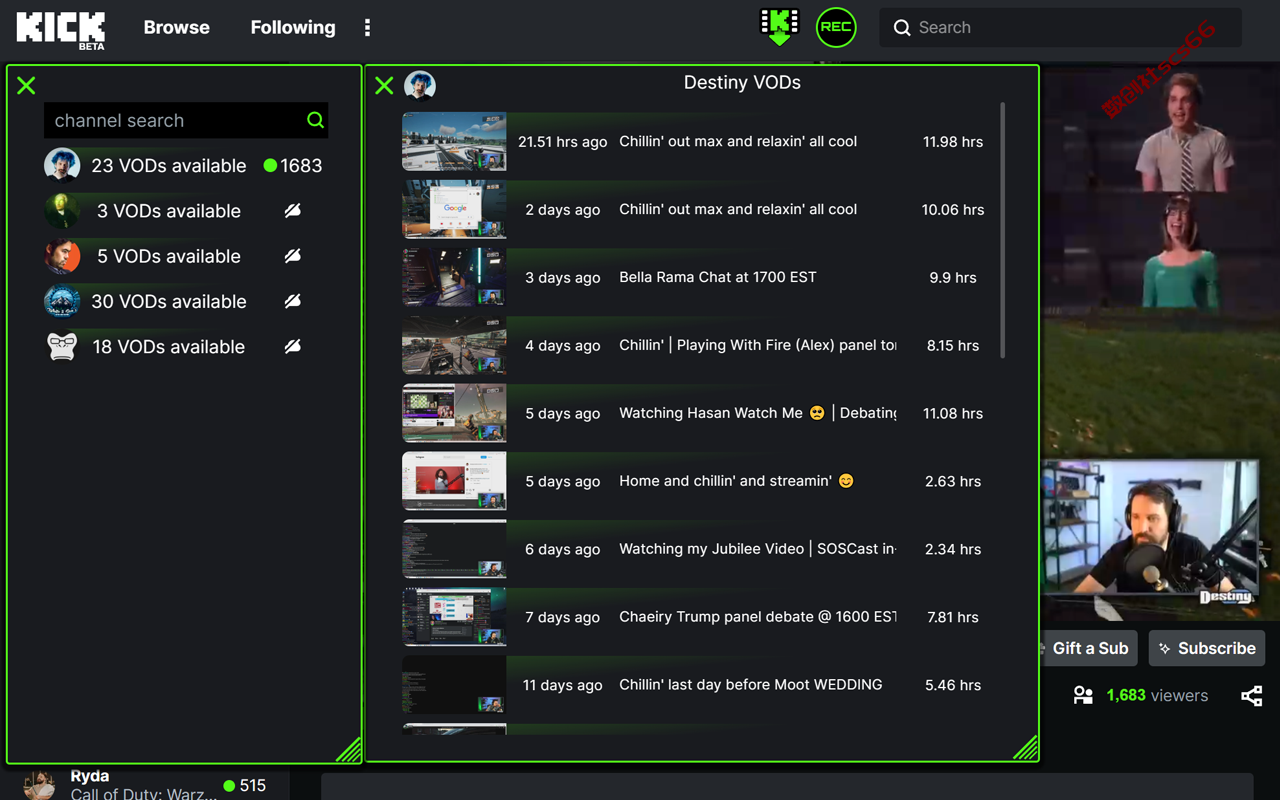Viewport: 1280px width, 800px height.
Task: Focus the channel search input
Action: point(186,120)
